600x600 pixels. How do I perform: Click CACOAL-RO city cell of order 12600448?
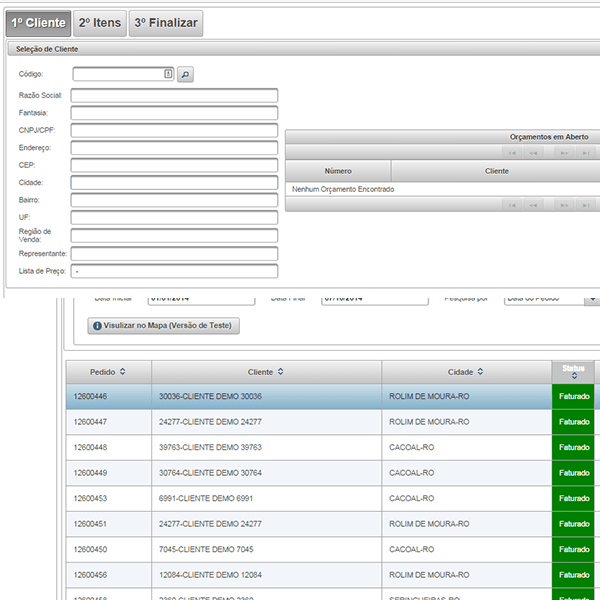pos(466,447)
